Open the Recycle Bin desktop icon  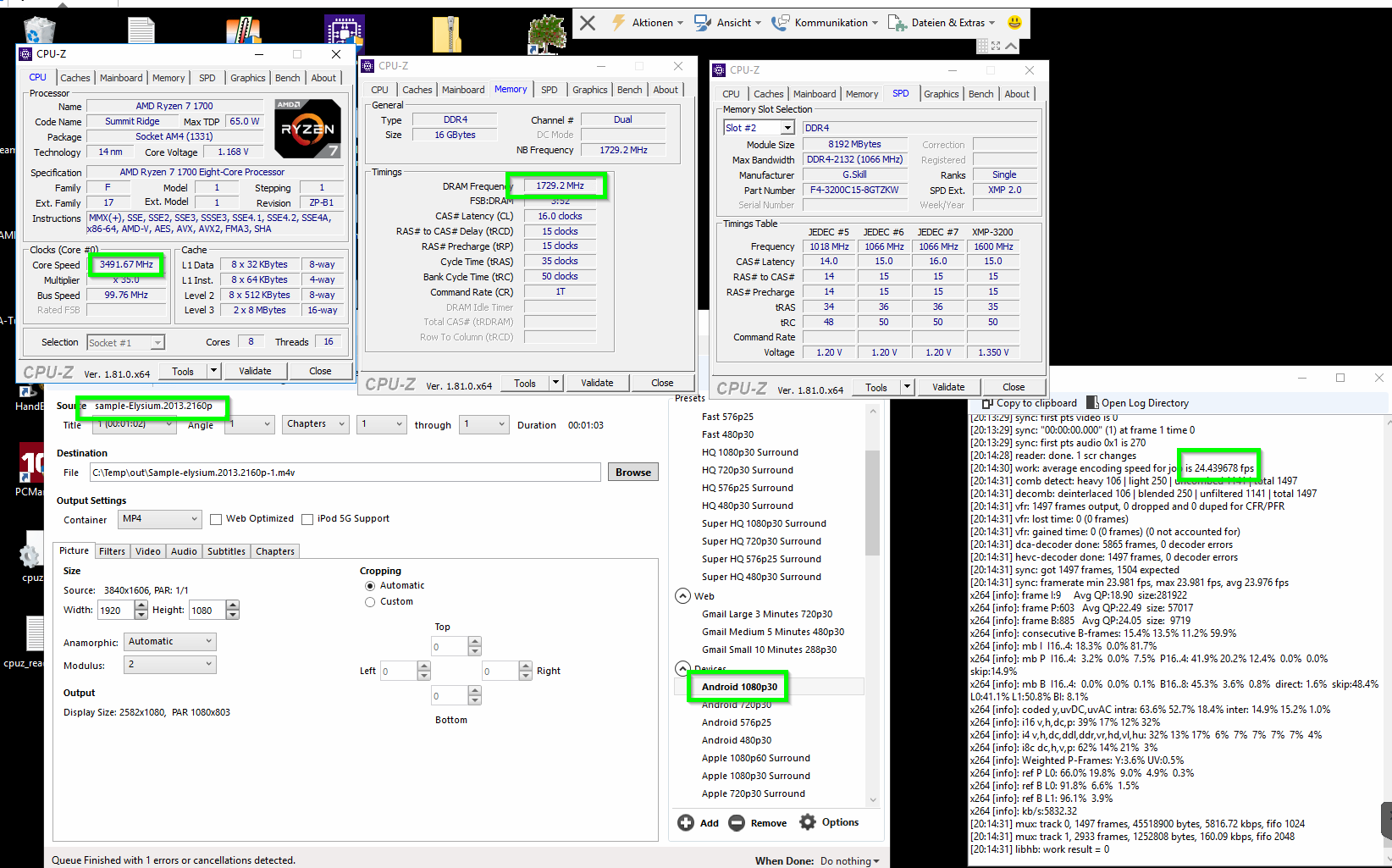pyautogui.click(x=39, y=30)
